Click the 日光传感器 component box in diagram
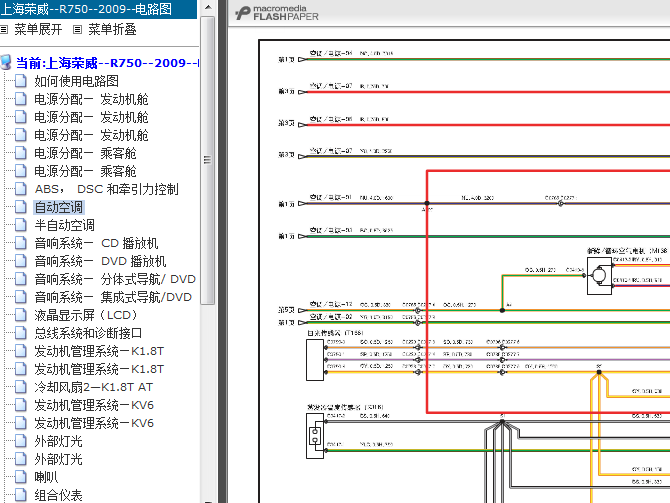 (315, 360)
